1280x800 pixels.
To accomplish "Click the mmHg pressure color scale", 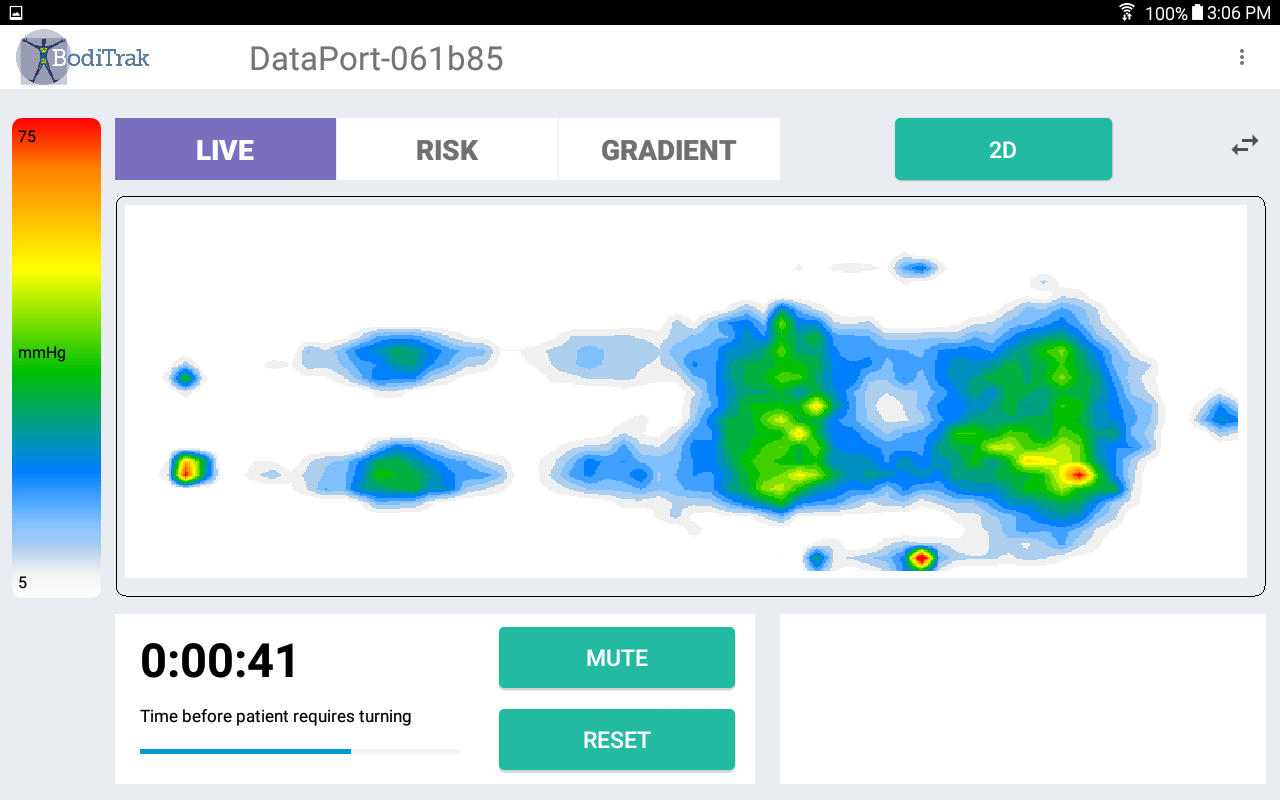I will coord(56,358).
